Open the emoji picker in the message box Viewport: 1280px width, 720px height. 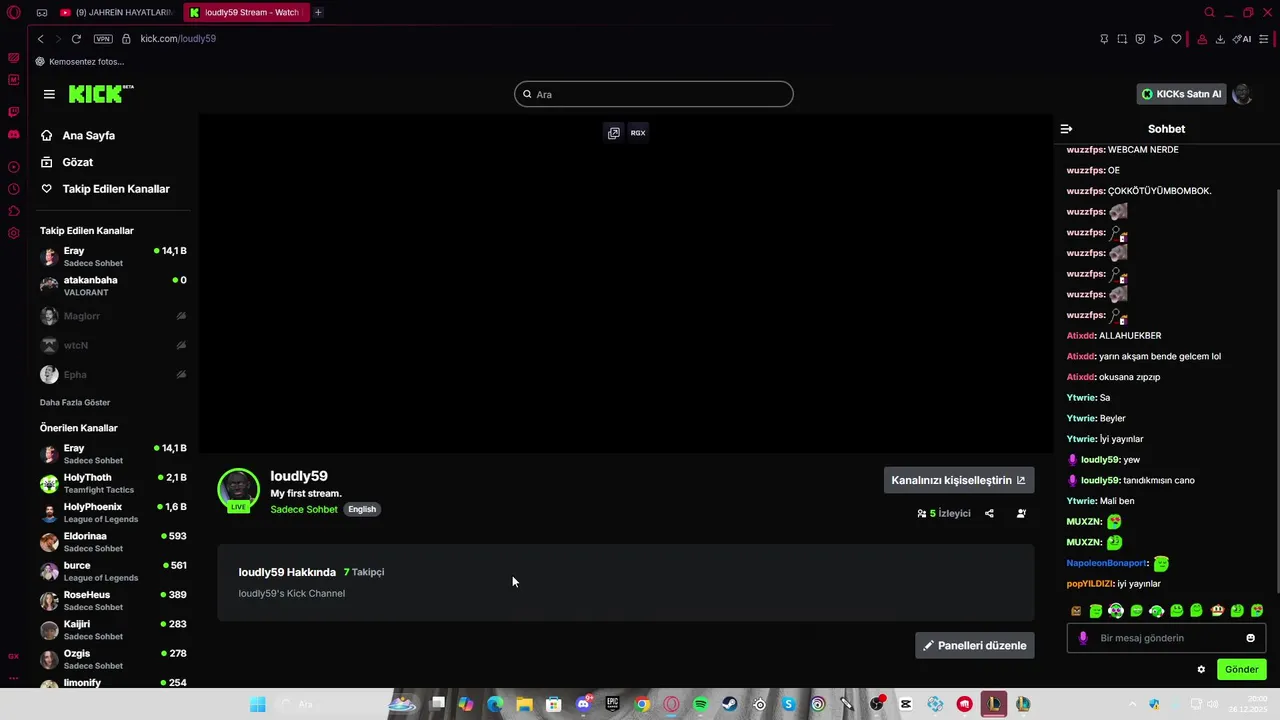pos(1250,638)
